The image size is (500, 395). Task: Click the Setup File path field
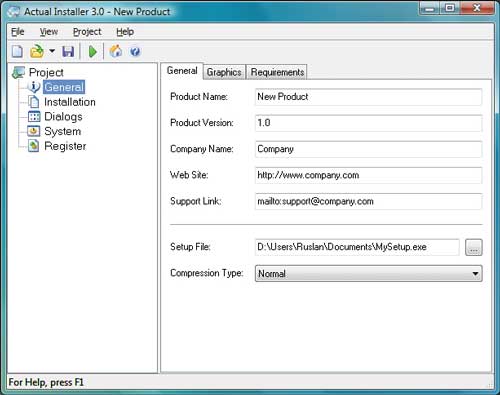point(357,247)
